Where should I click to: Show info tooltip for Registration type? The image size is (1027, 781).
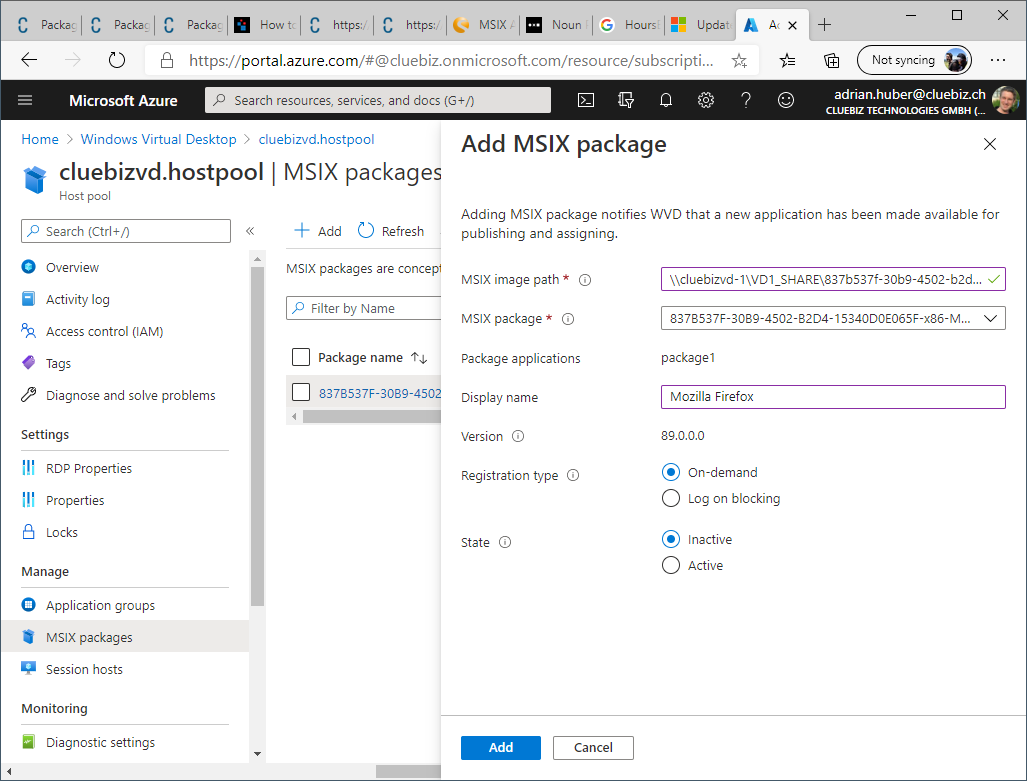point(573,476)
